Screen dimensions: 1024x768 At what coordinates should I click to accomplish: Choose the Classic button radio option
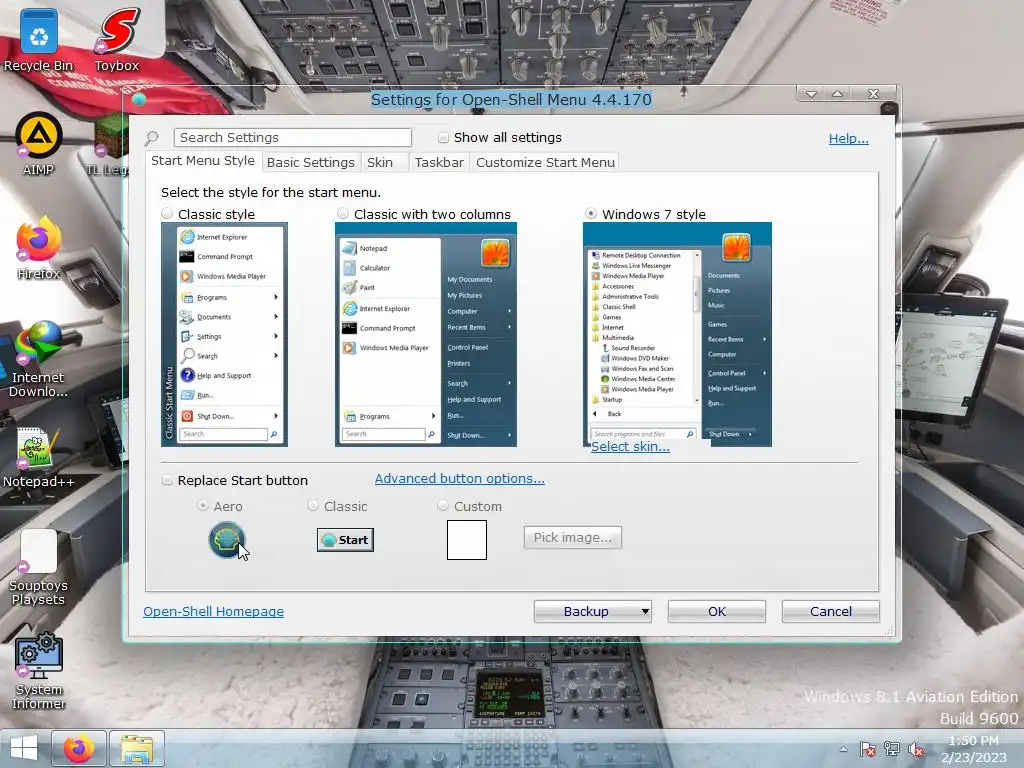point(313,505)
